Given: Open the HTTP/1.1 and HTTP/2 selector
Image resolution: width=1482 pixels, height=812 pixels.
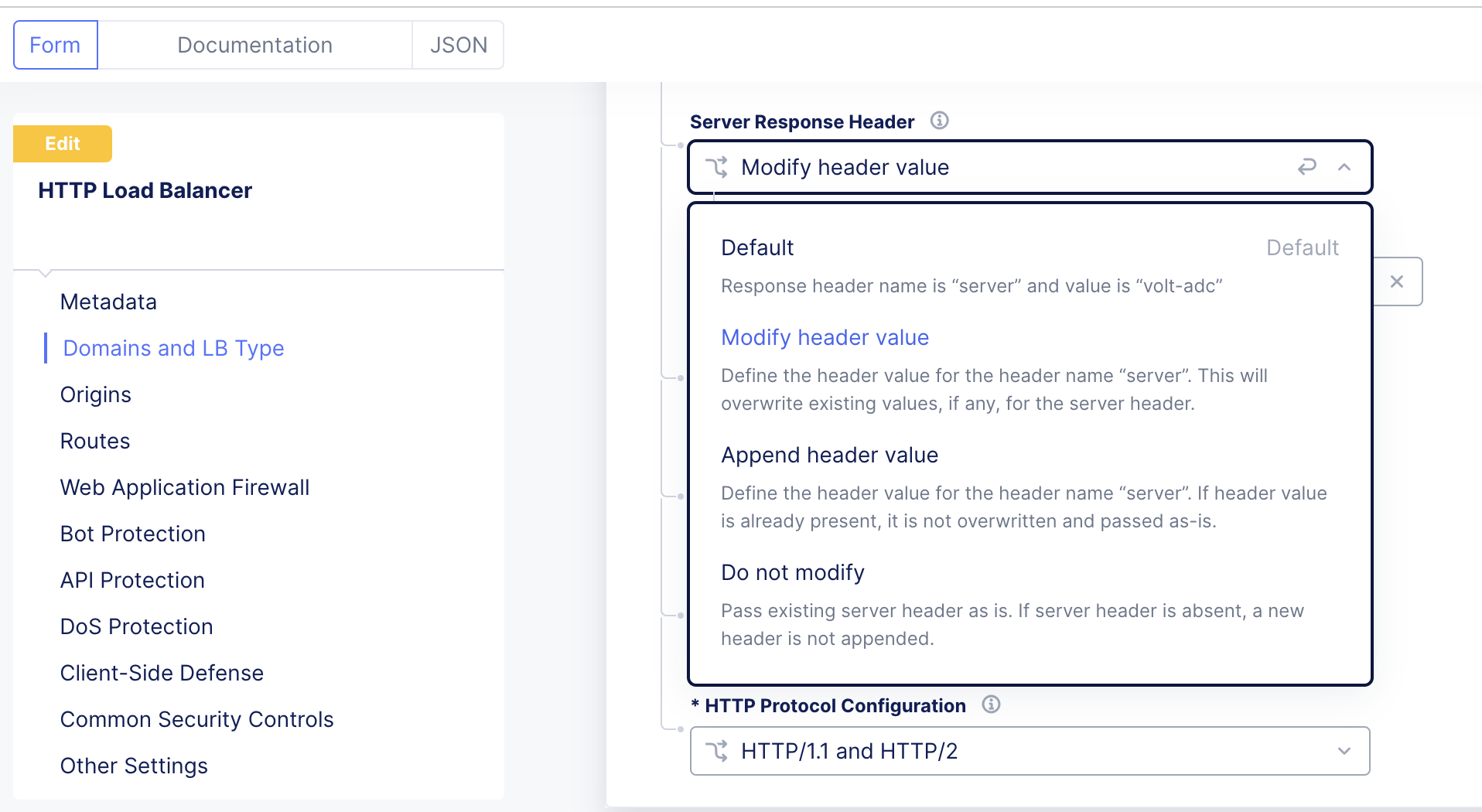Looking at the screenshot, I should point(1029,750).
